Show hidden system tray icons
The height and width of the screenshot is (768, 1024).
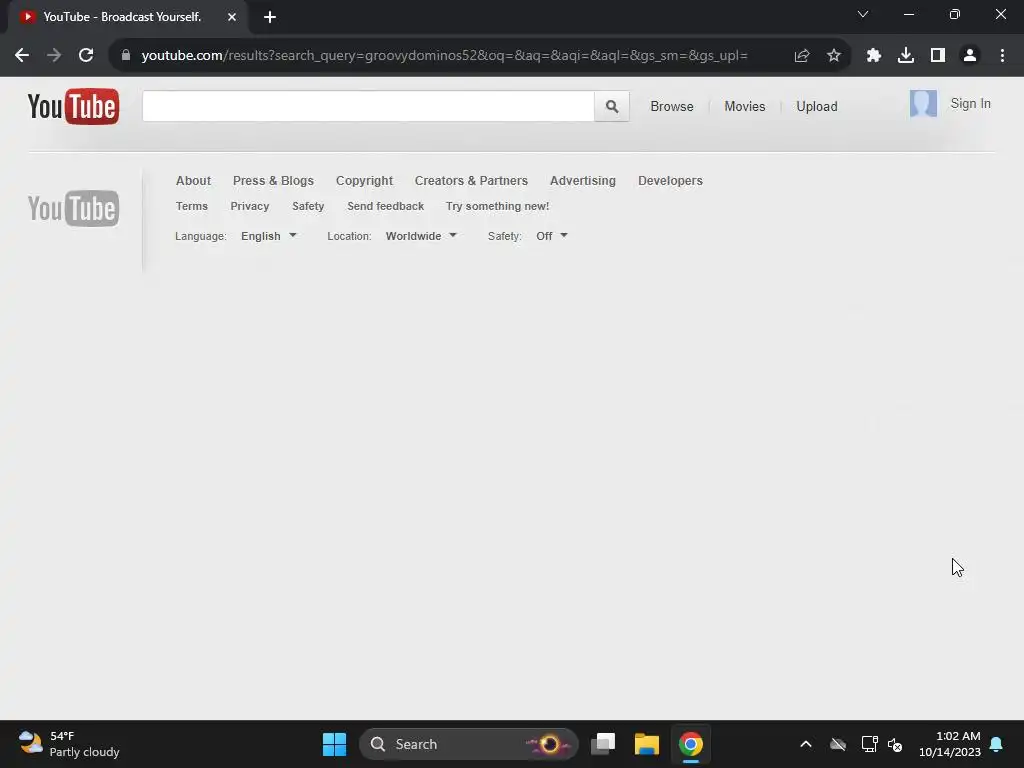click(806, 744)
